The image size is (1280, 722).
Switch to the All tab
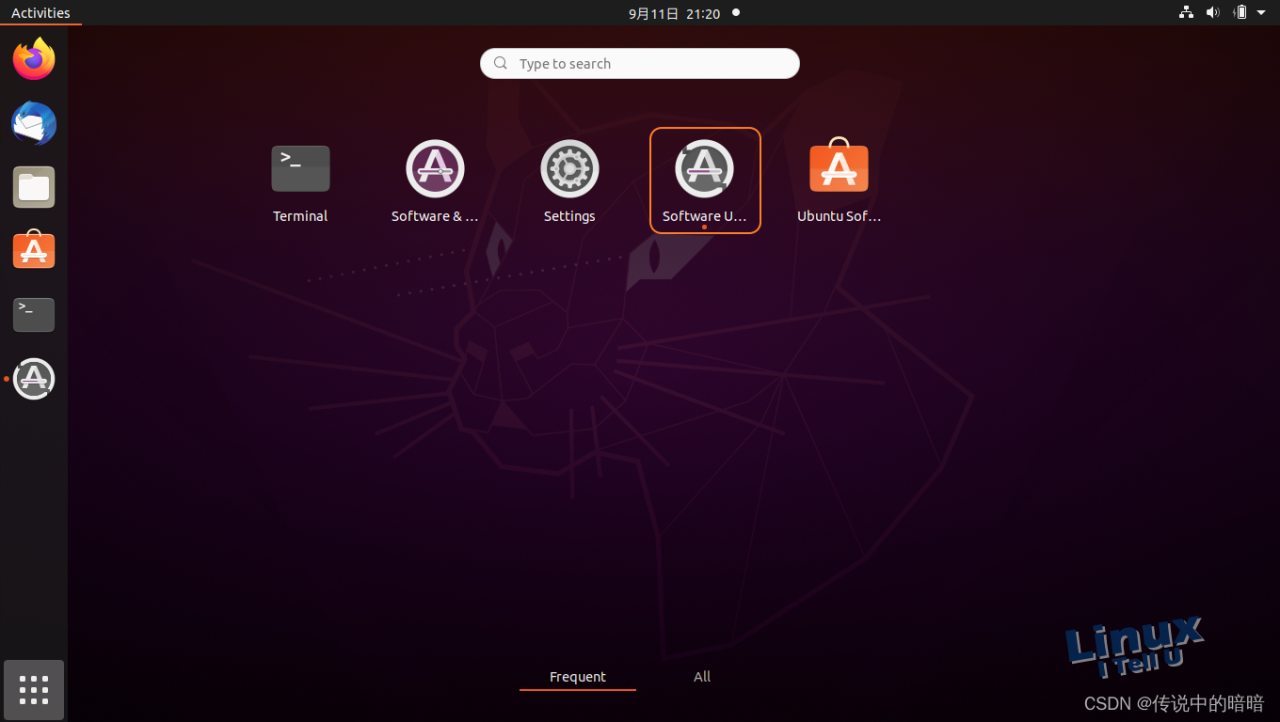coord(702,677)
